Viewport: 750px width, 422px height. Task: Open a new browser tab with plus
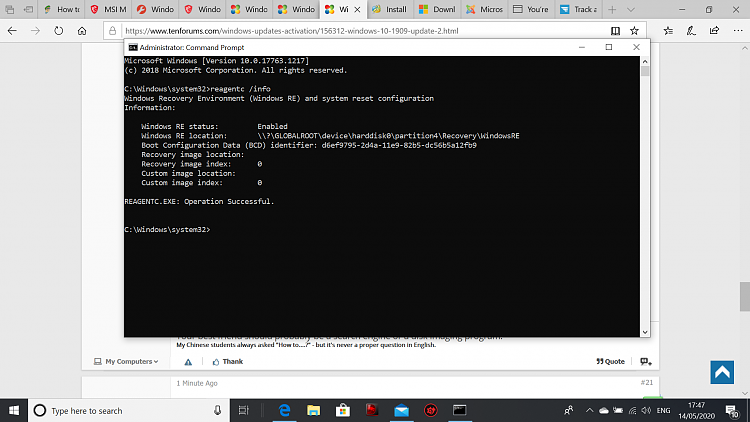pos(612,9)
